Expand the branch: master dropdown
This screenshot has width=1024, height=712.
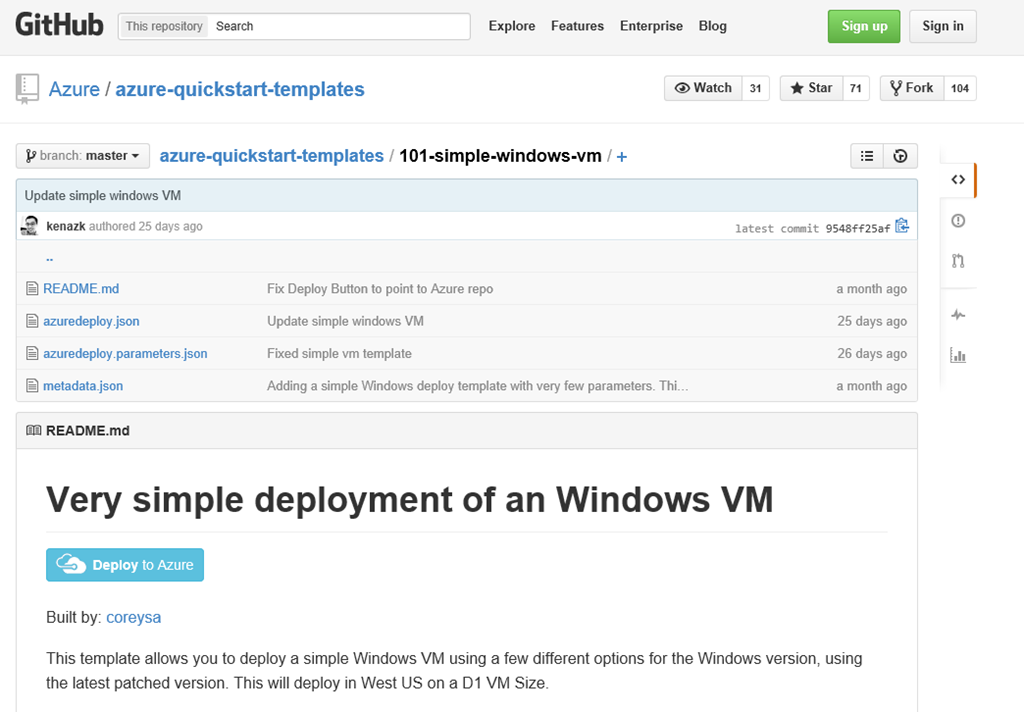point(83,156)
